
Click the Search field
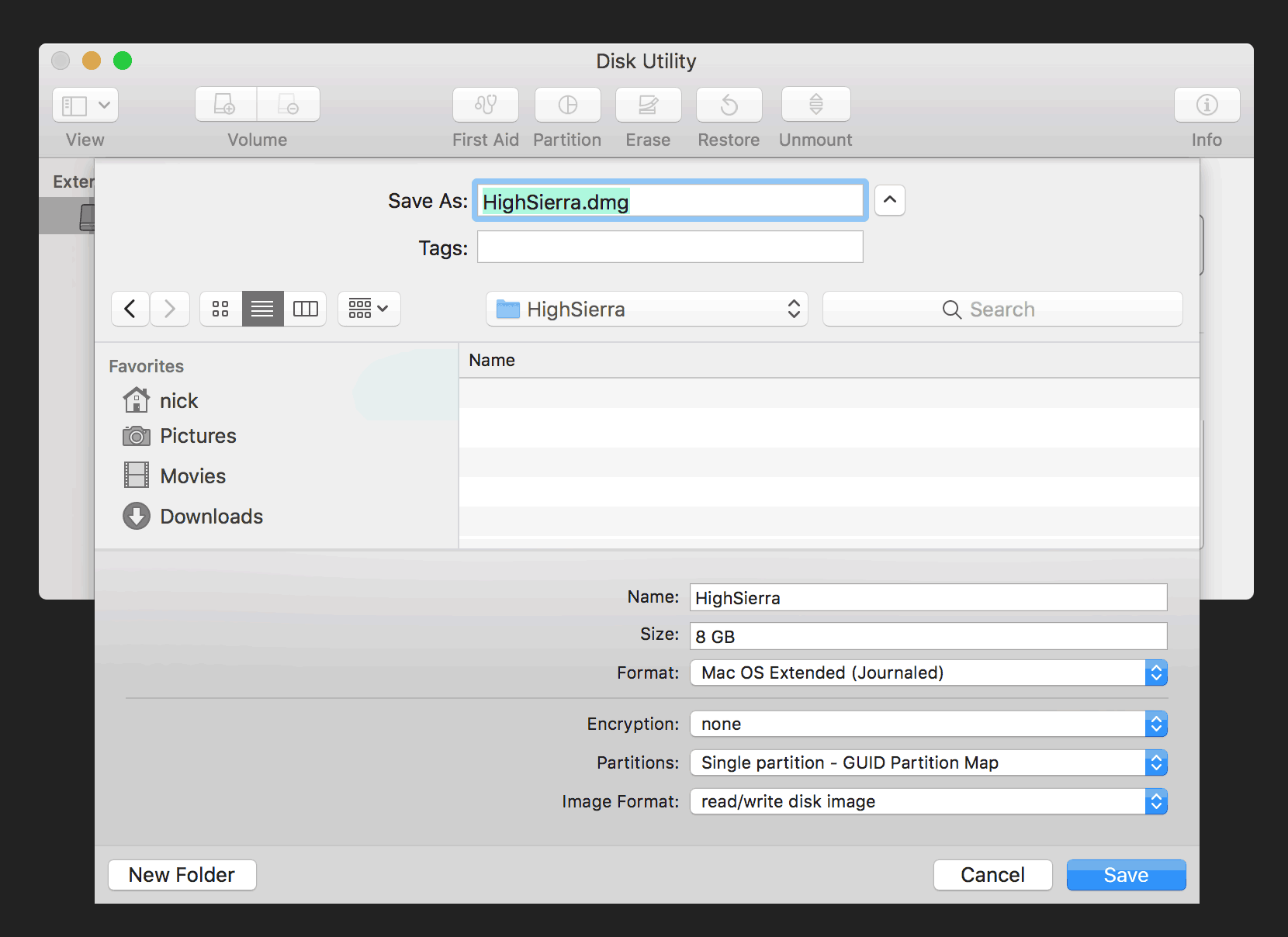point(1002,309)
